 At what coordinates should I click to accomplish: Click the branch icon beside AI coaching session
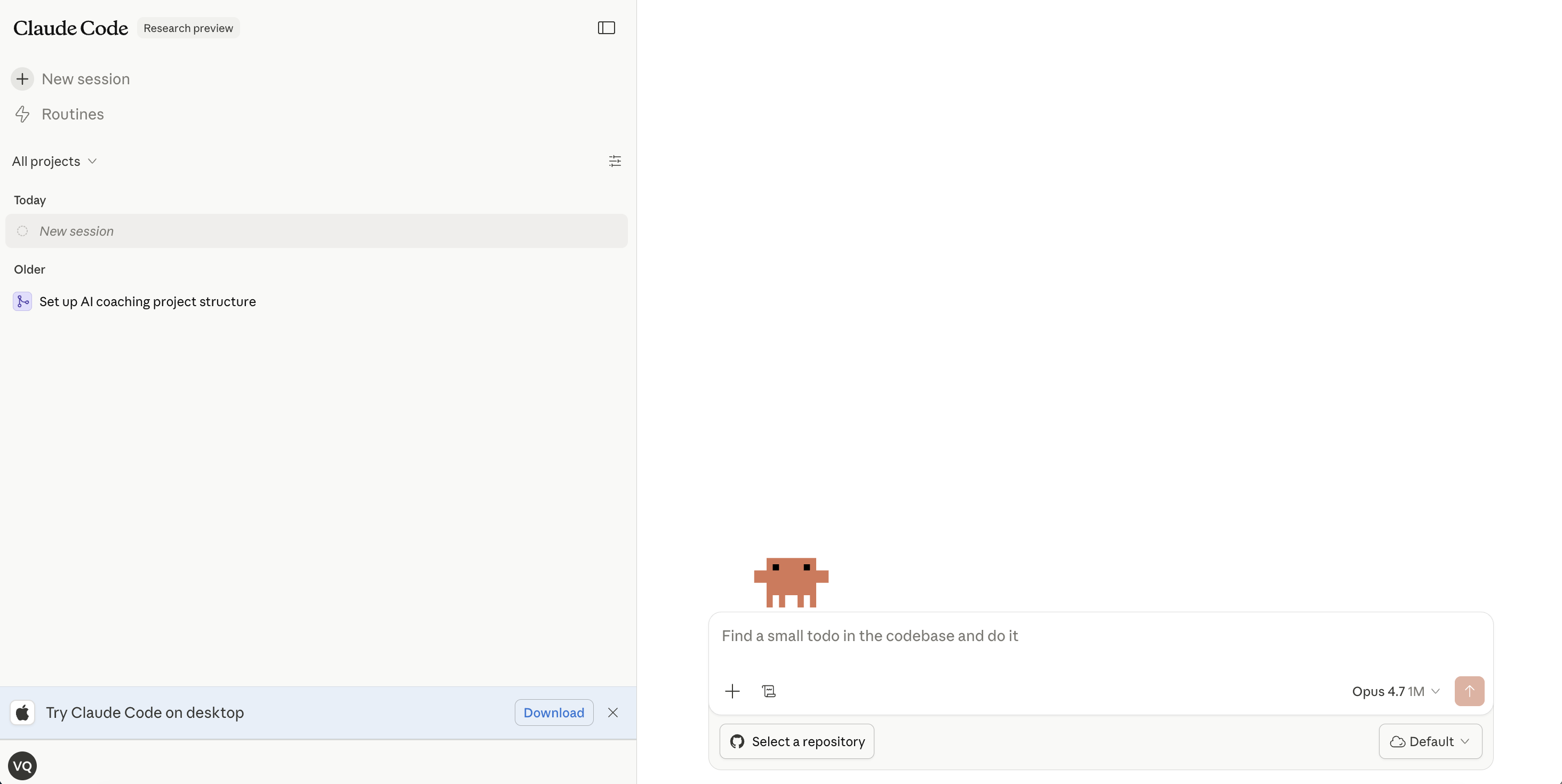coord(22,301)
